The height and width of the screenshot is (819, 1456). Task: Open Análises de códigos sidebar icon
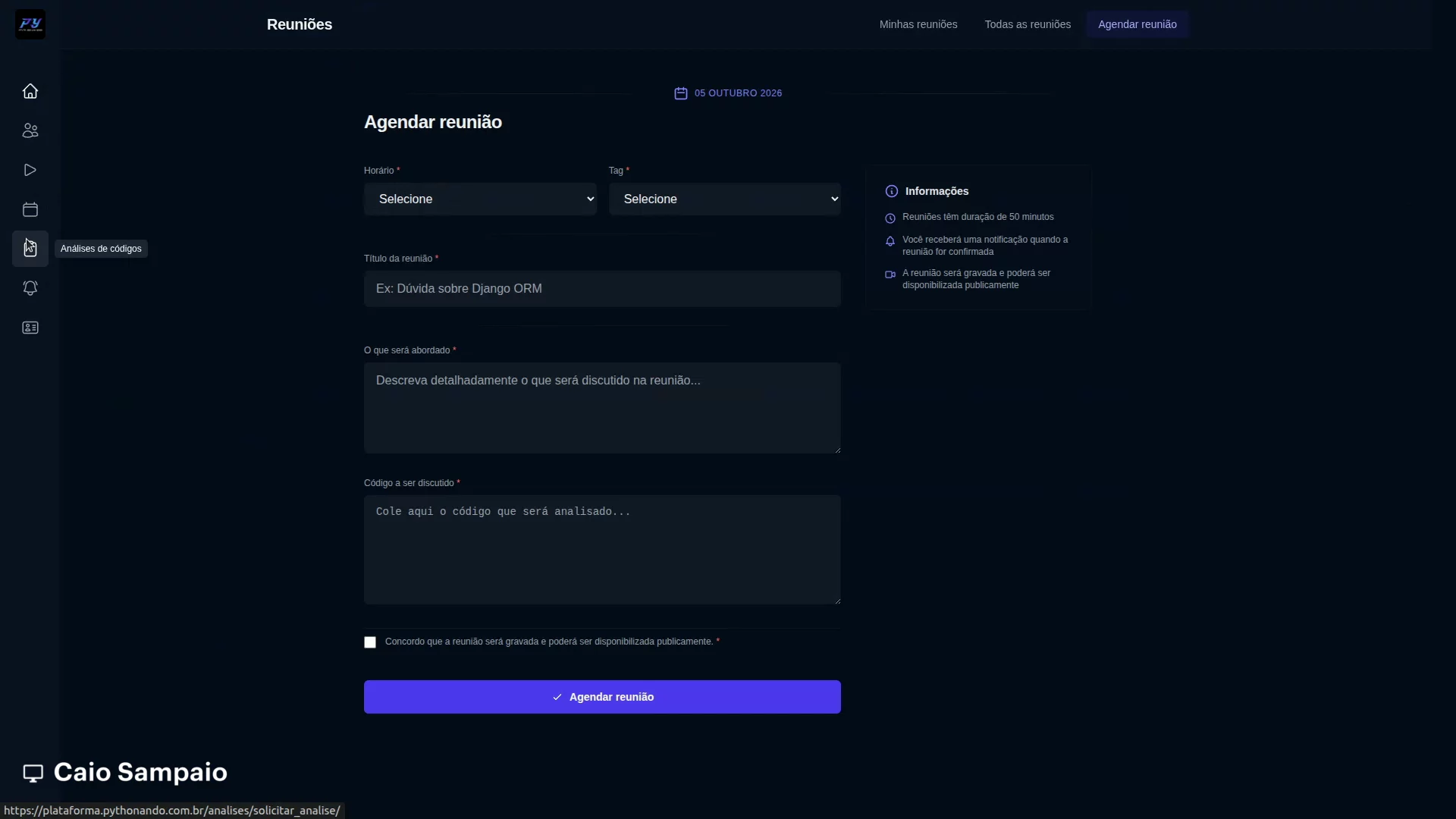[30, 249]
